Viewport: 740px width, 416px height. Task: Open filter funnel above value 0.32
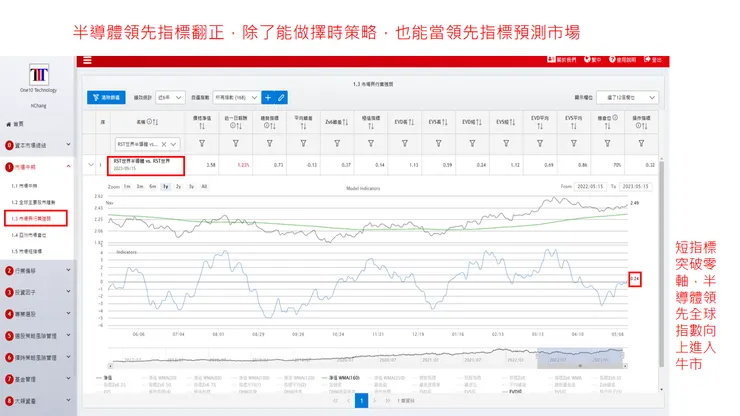[x=641, y=144]
